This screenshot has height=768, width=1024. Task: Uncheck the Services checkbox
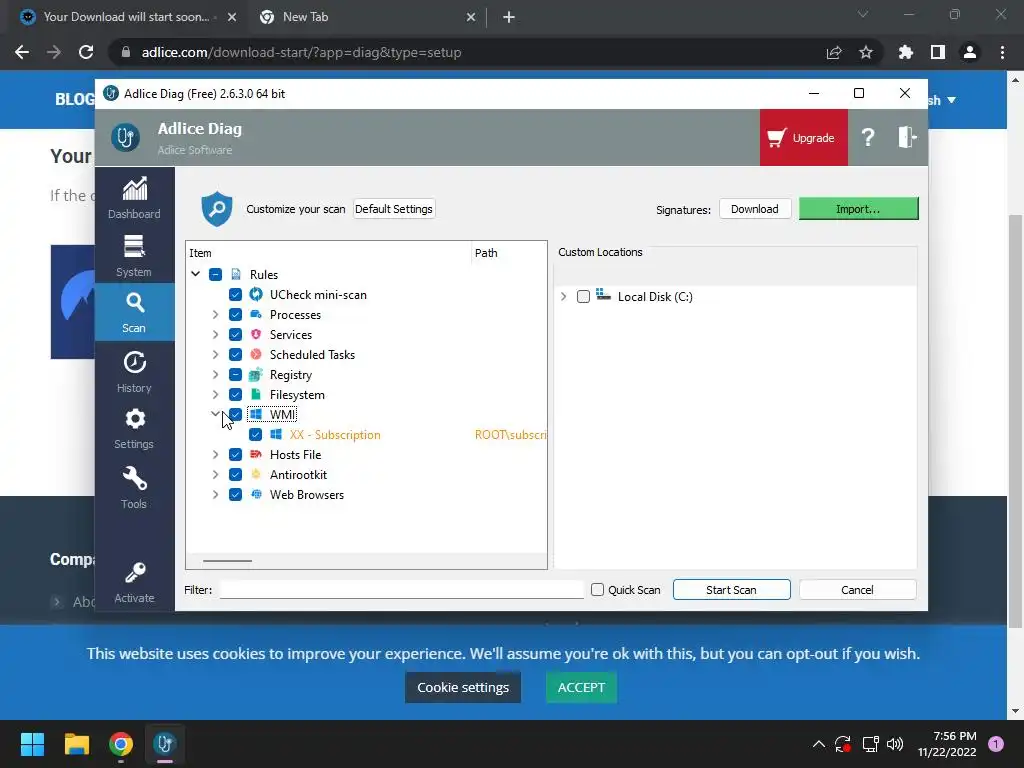pyautogui.click(x=235, y=334)
